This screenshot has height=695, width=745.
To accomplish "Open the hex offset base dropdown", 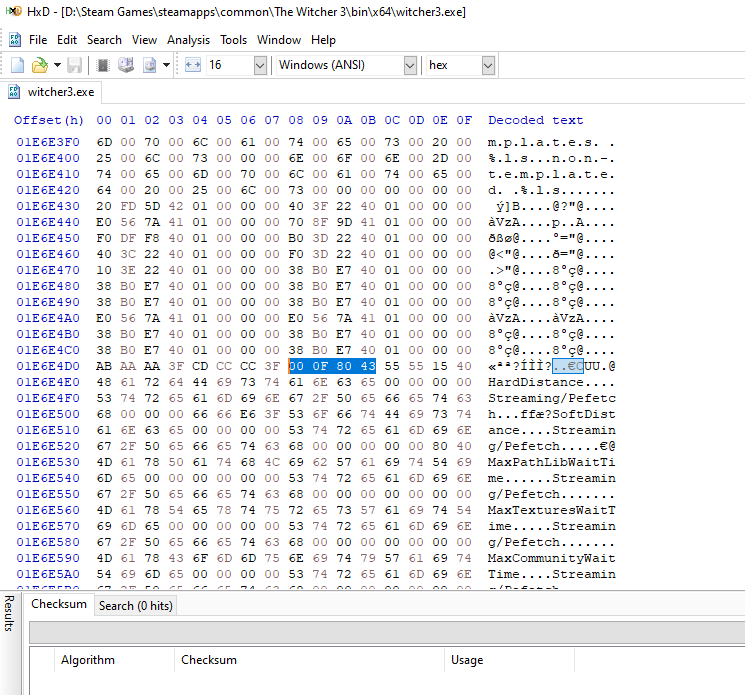I will [488, 66].
